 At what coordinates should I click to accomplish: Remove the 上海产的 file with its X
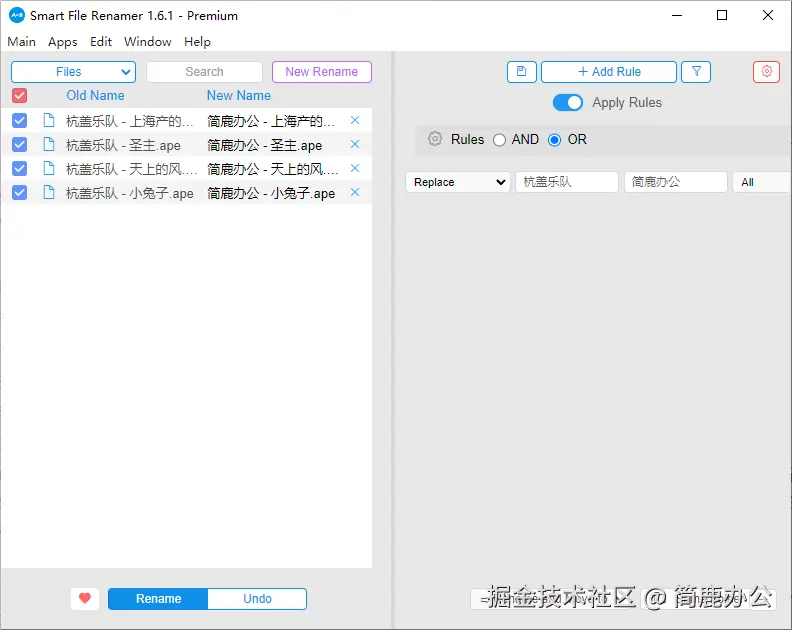(x=355, y=120)
